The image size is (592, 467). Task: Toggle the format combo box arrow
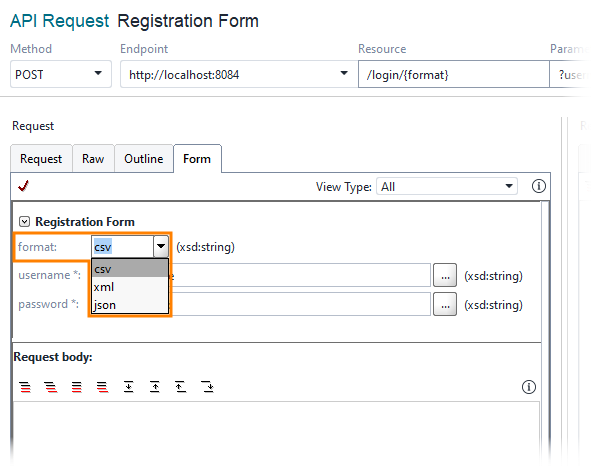coord(161,247)
